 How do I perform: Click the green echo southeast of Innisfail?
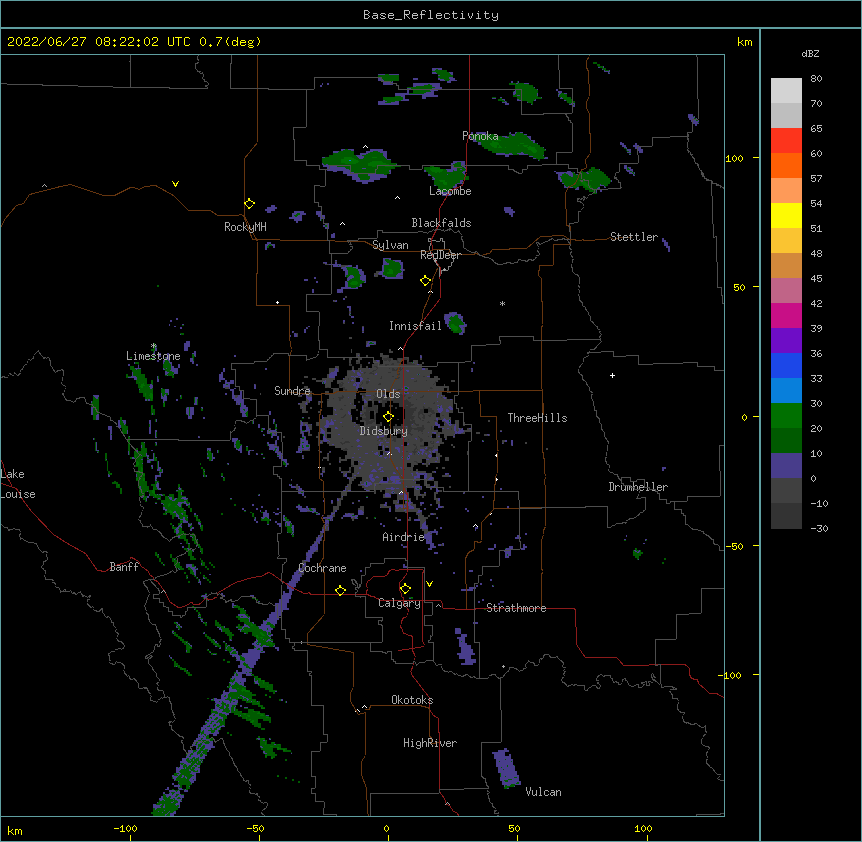click(455, 323)
